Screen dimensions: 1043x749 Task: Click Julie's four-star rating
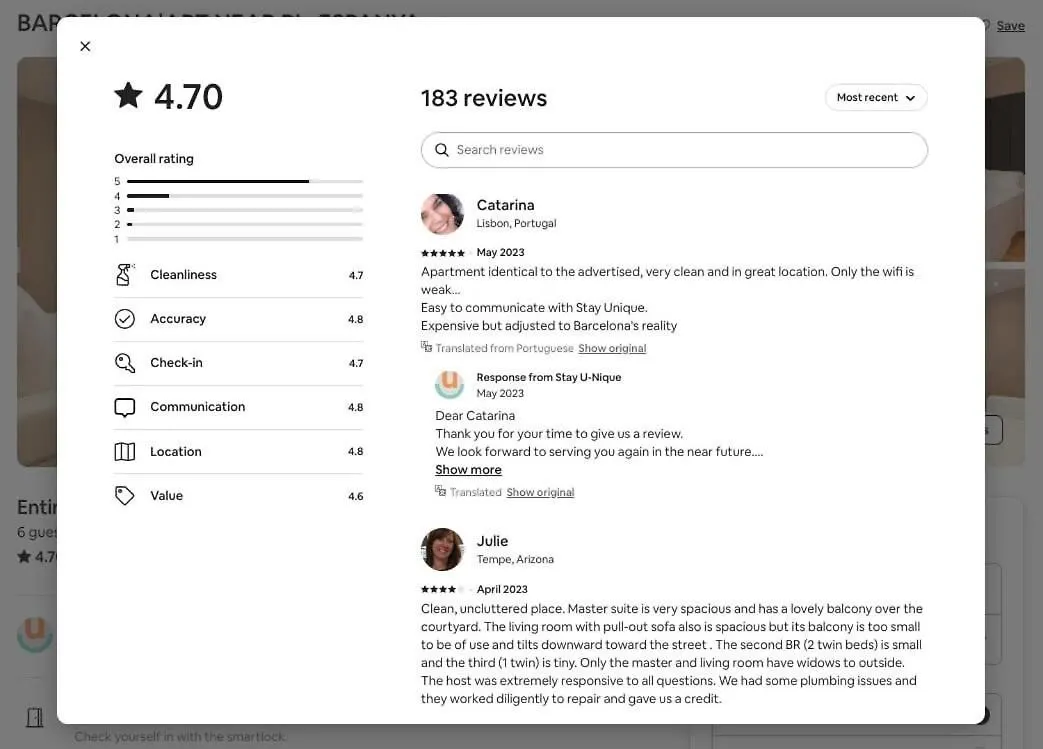click(x=443, y=589)
